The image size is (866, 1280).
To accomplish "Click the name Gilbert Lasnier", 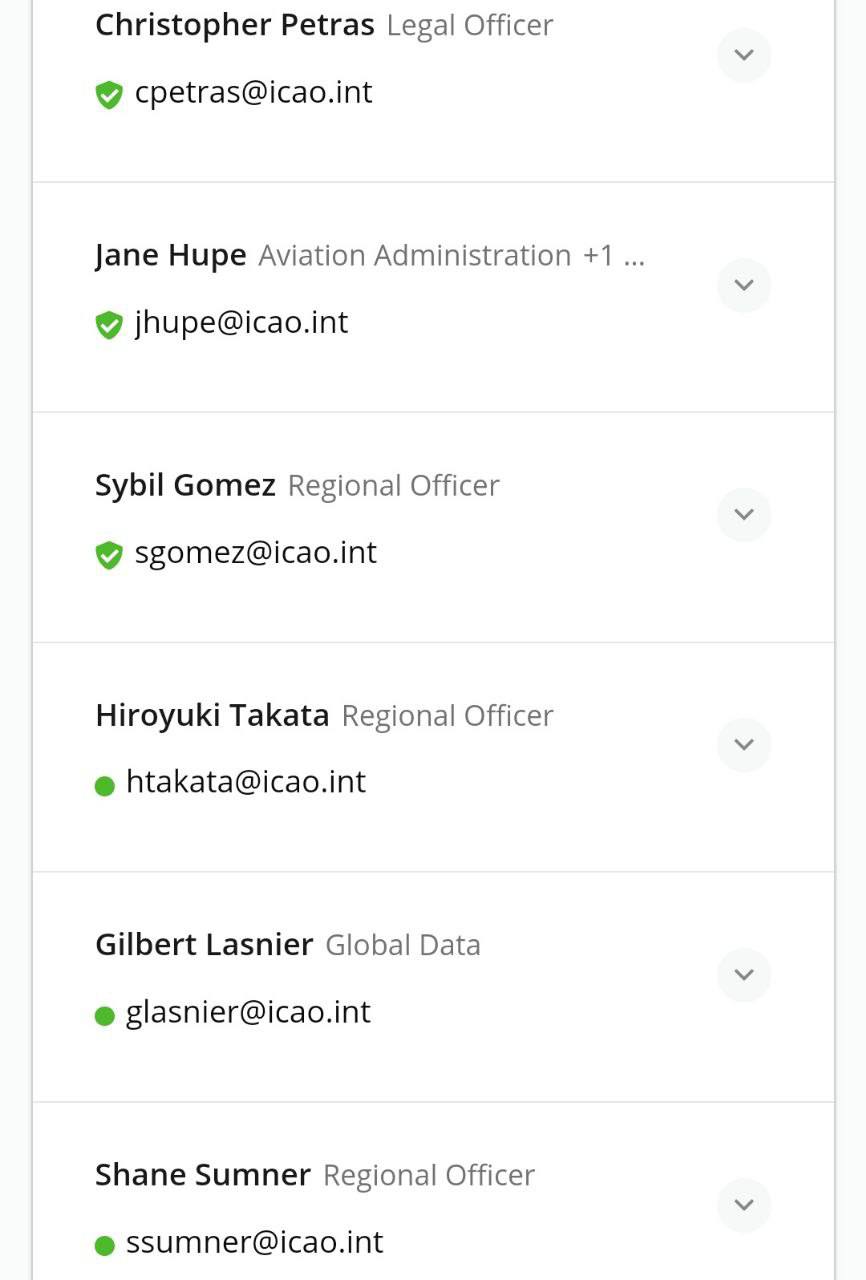I will 204,945.
